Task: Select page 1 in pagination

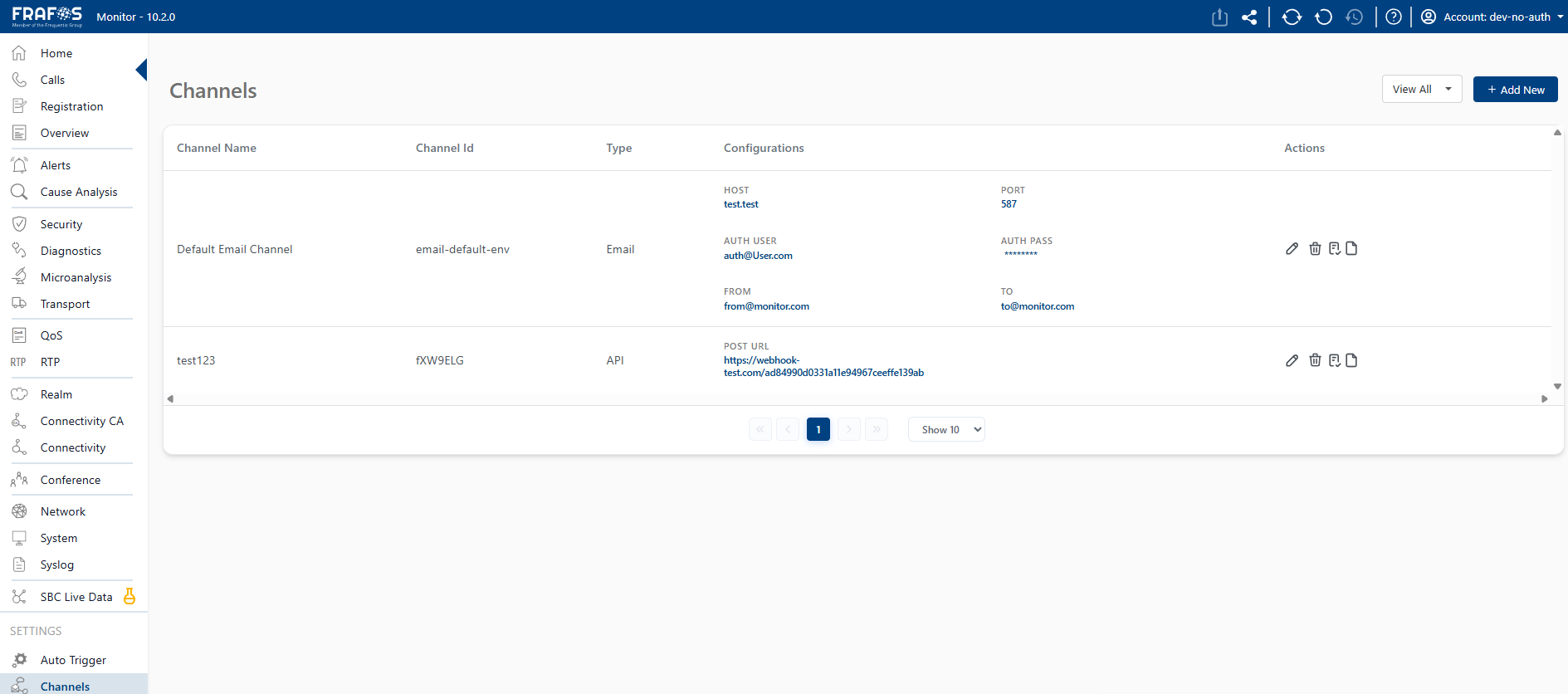Action: [818, 430]
